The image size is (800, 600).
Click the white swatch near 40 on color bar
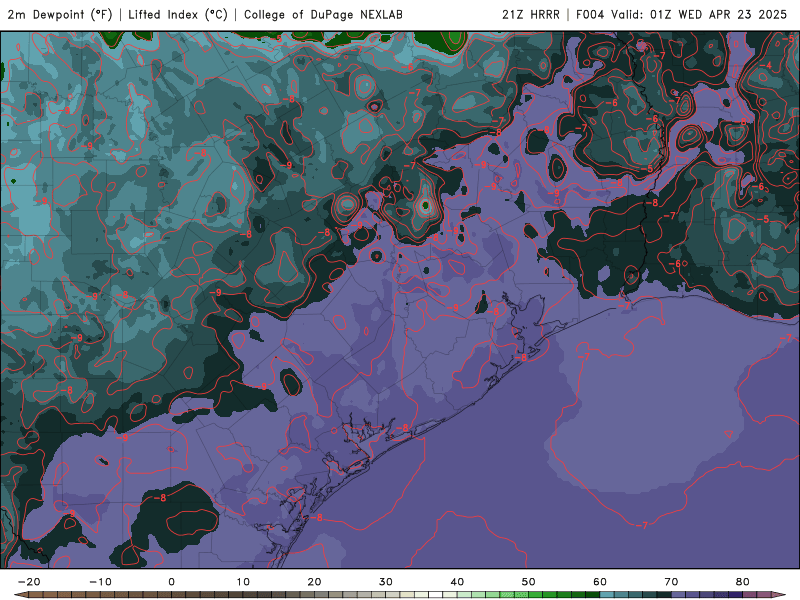pos(436,595)
